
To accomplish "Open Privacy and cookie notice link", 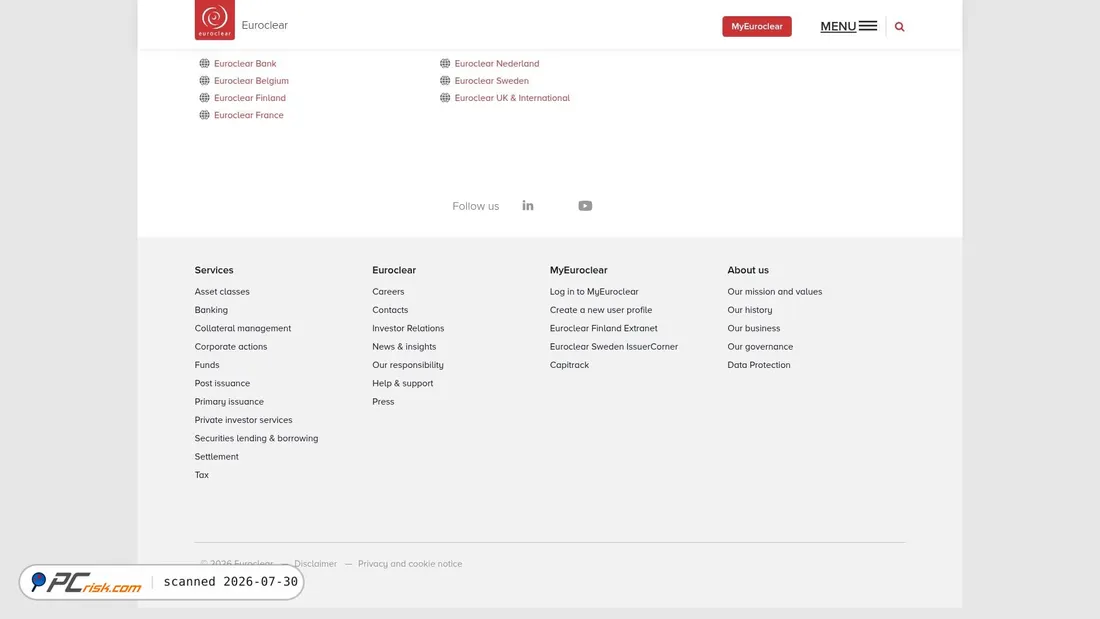I will point(410,564).
